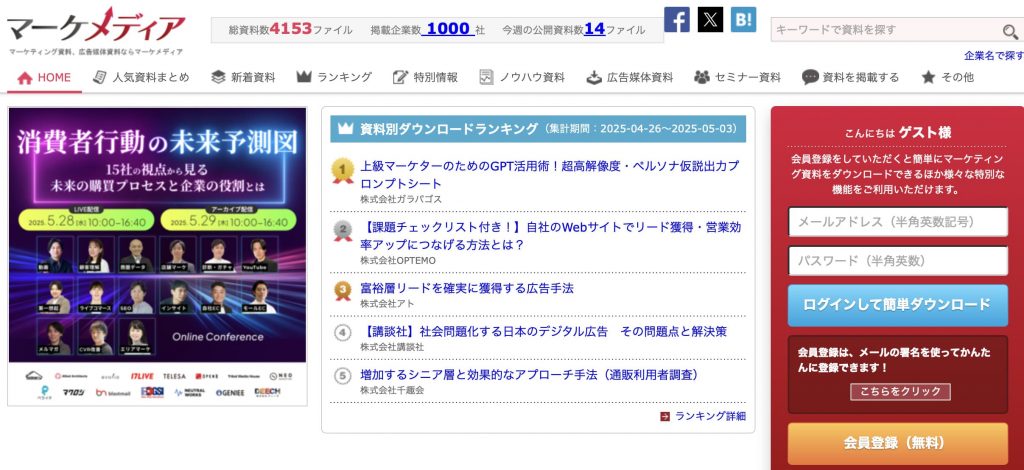Click the 株式会社講談社 company name
This screenshot has height=470, width=1024.
pyautogui.click(x=392, y=347)
